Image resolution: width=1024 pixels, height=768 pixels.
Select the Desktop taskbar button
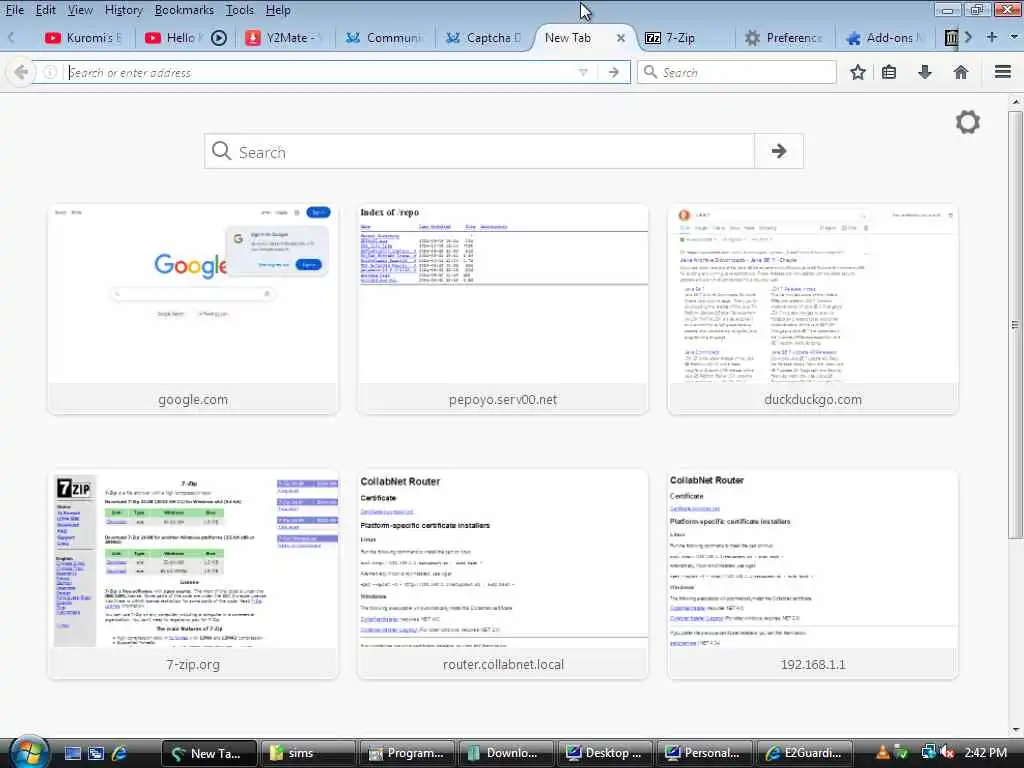point(605,753)
